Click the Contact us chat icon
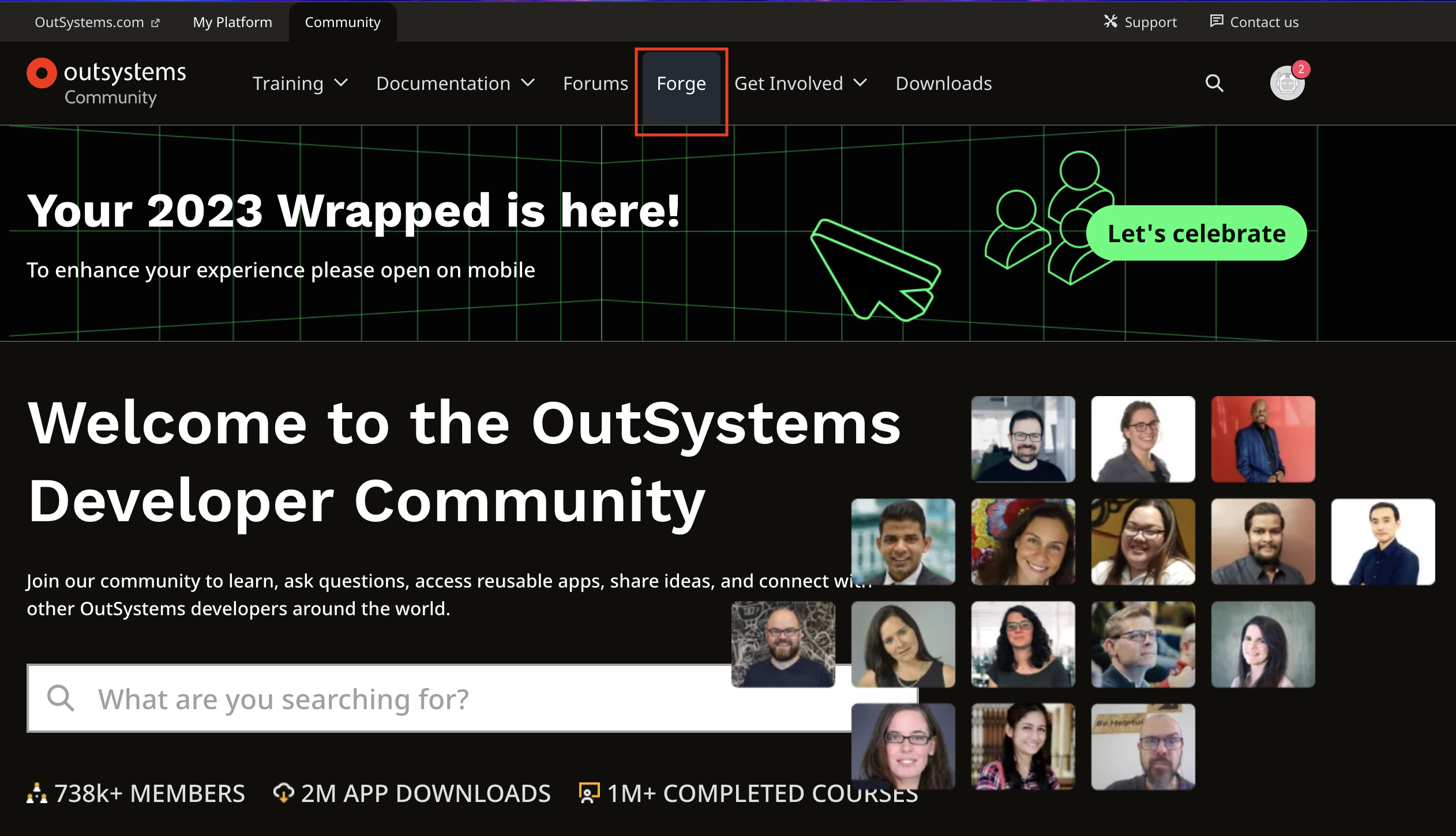1456x836 pixels. tap(1217, 22)
